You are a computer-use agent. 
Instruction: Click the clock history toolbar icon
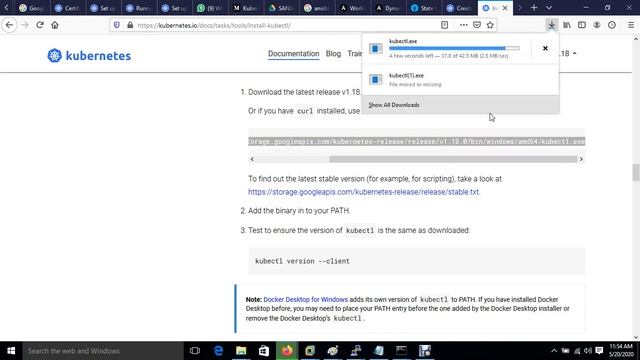point(611,25)
